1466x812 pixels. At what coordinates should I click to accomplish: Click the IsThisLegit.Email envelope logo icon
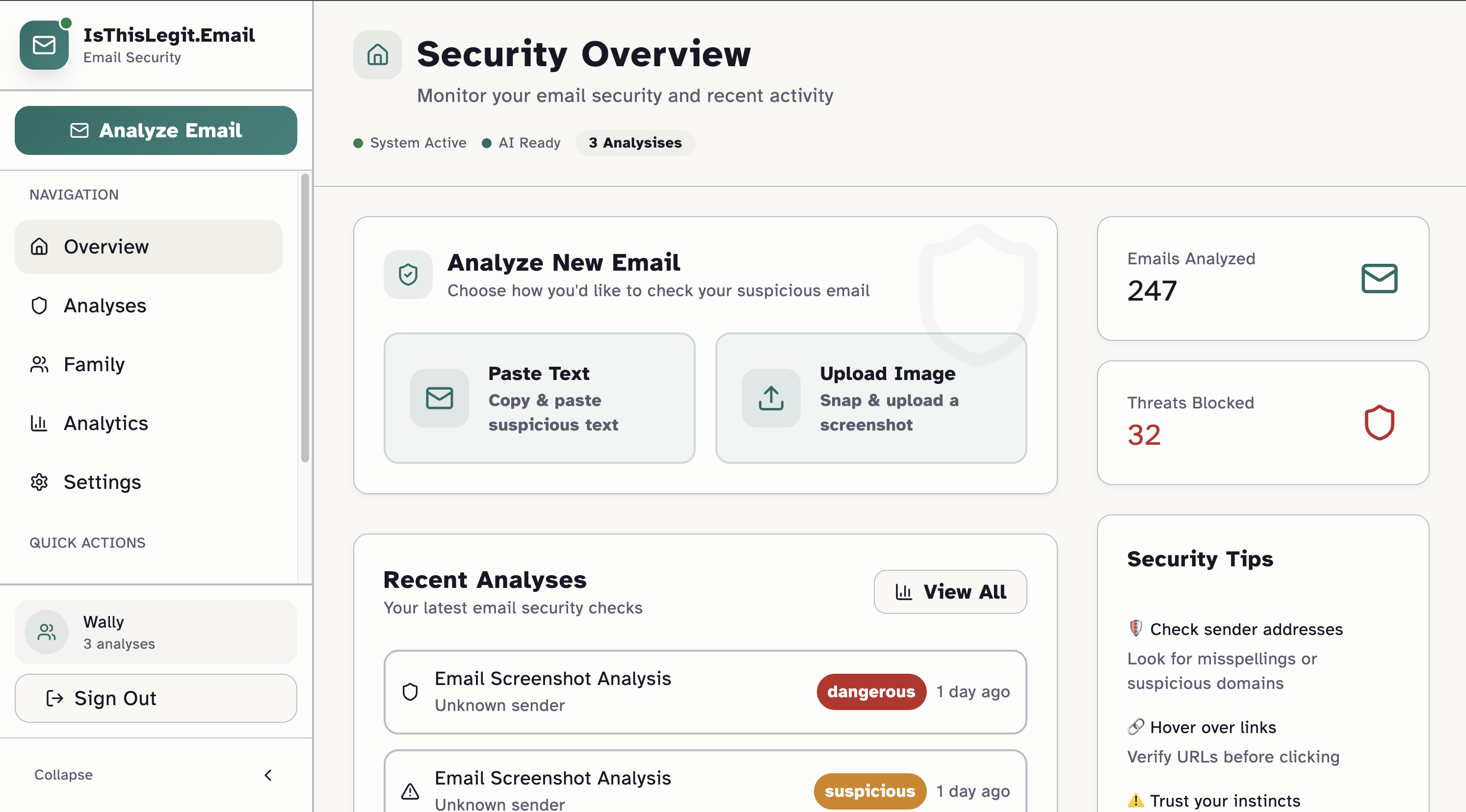click(x=44, y=45)
